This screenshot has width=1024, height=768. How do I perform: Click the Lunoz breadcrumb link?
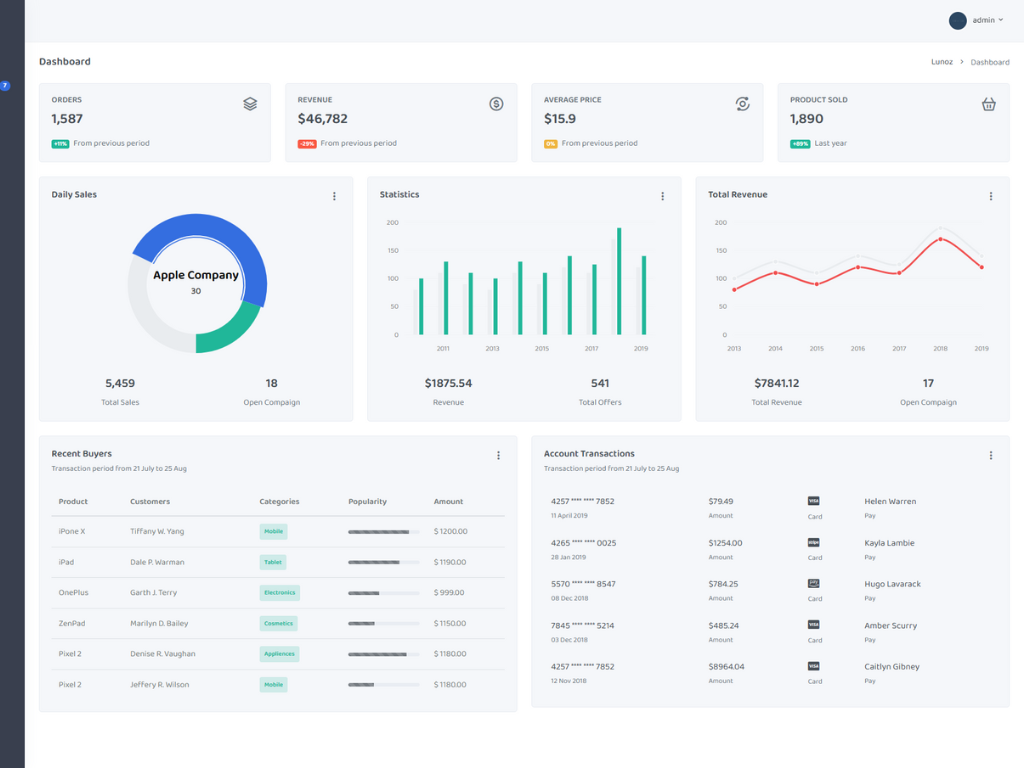[x=943, y=62]
